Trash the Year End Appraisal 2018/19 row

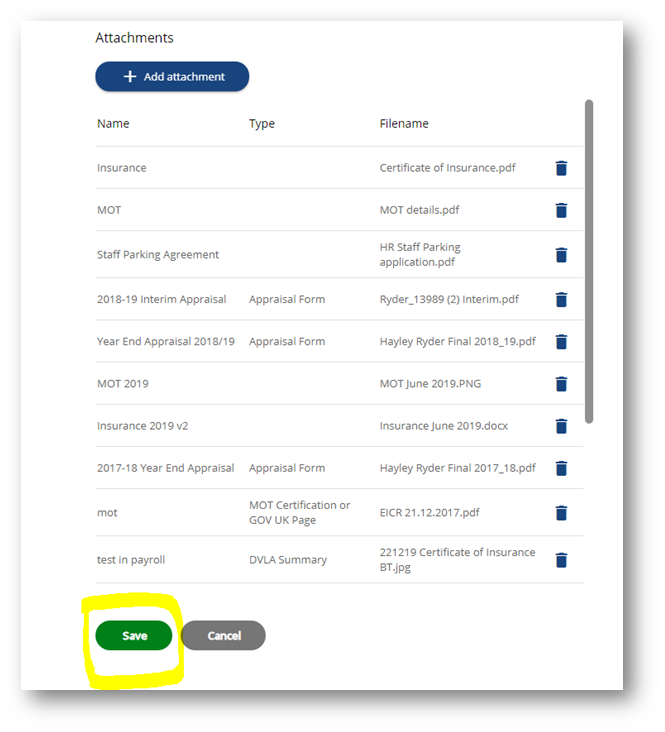tap(561, 342)
